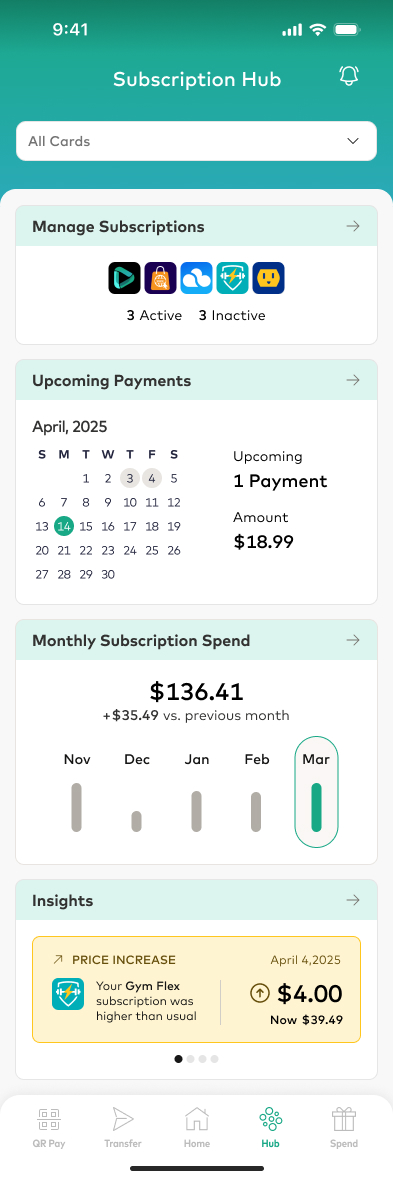Expand Monthly Subscription Spend details arrow
The image size is (393, 1179).
pyautogui.click(x=353, y=641)
